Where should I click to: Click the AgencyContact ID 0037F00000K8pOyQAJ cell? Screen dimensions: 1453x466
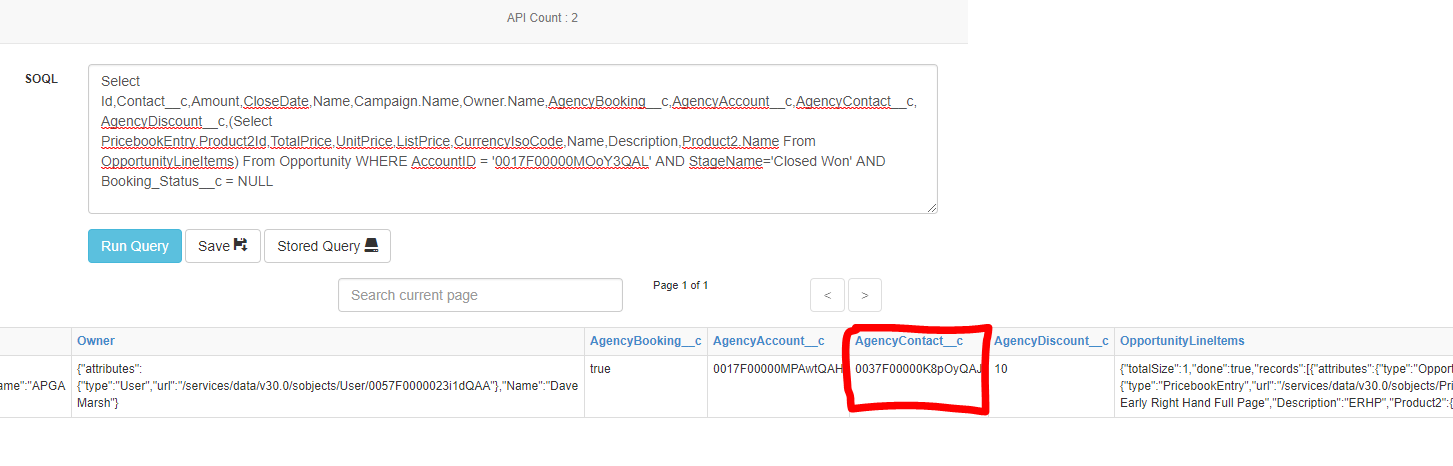(918, 369)
